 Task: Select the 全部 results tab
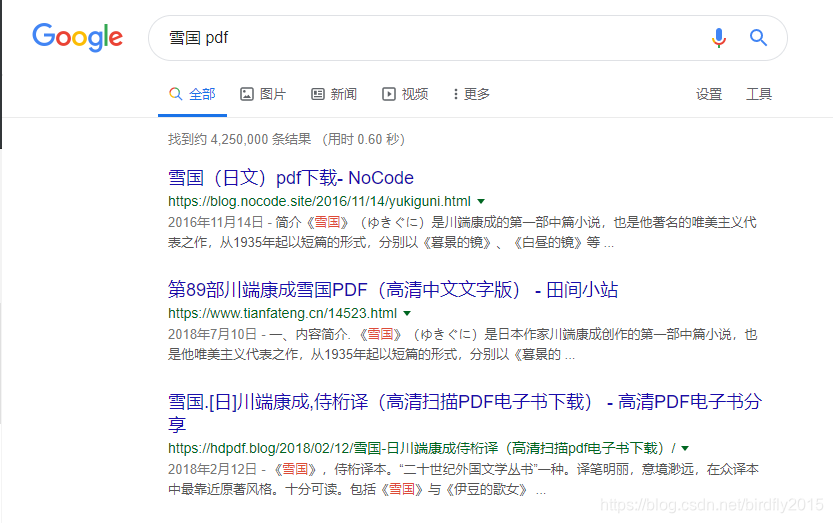192,94
